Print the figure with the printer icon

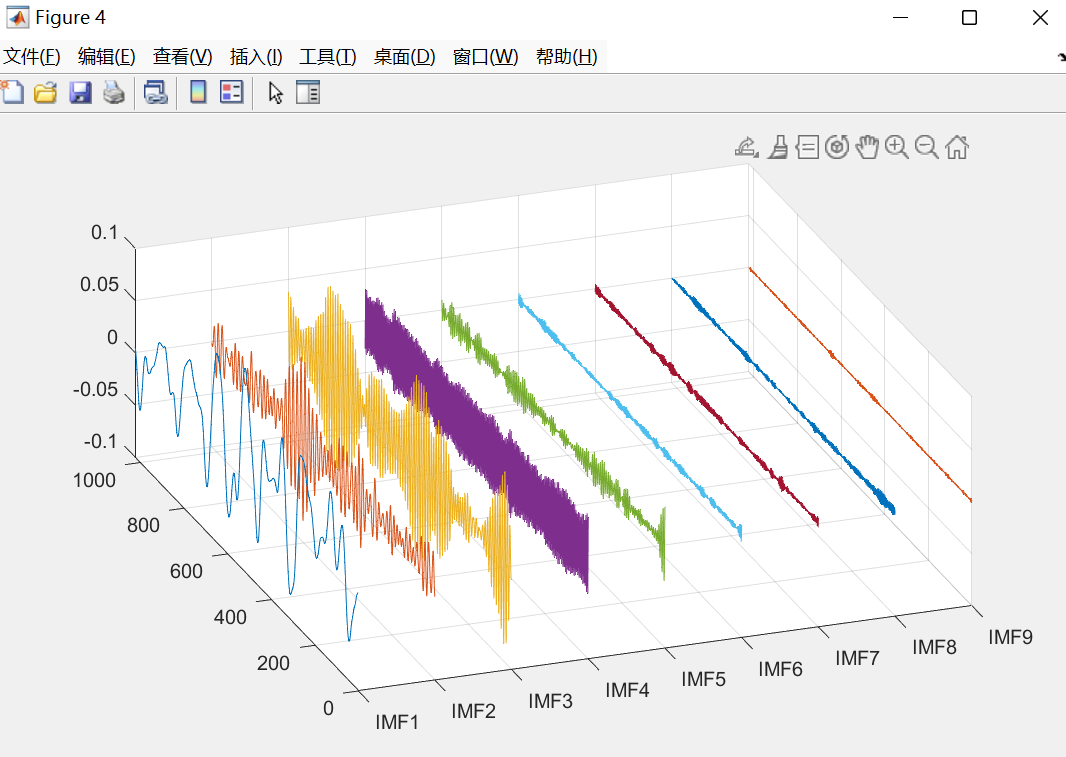click(x=114, y=93)
